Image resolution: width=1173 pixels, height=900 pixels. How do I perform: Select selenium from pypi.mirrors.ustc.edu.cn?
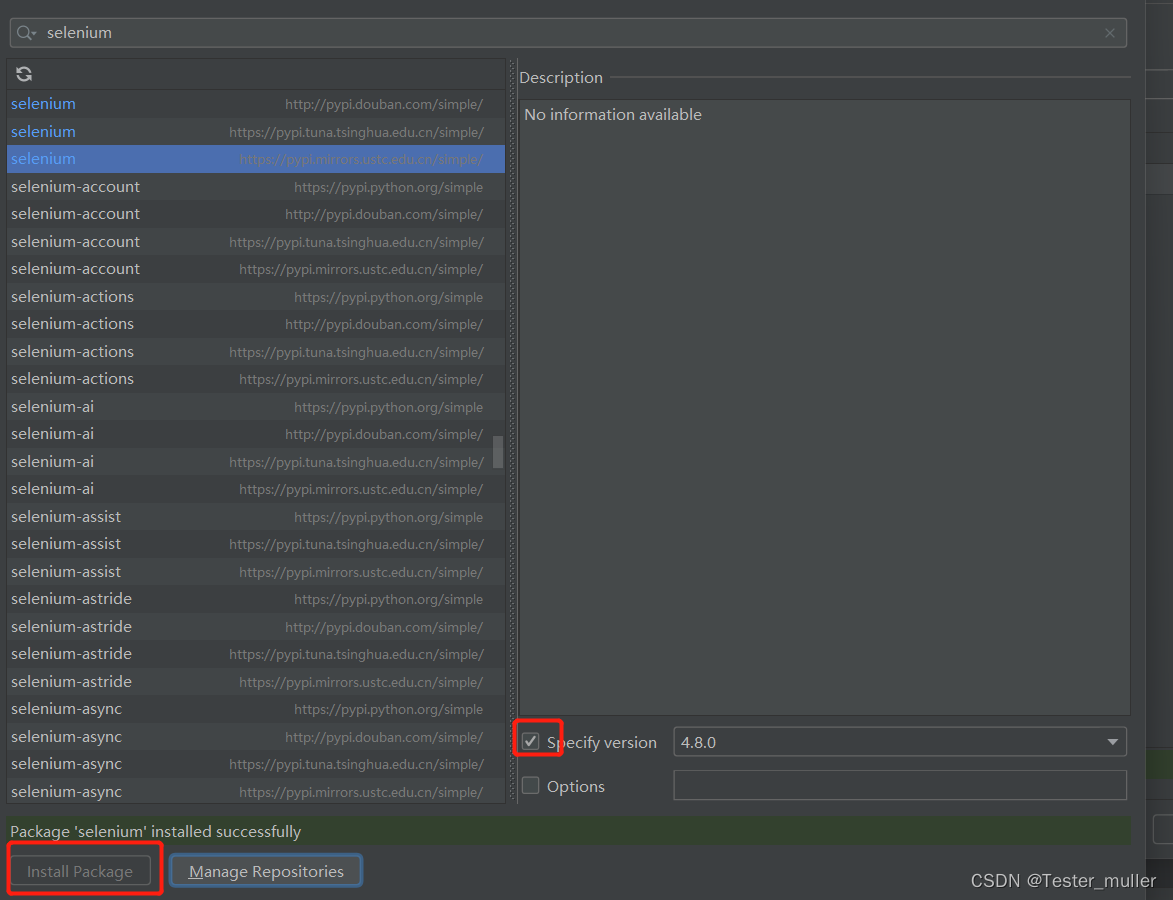coord(256,159)
